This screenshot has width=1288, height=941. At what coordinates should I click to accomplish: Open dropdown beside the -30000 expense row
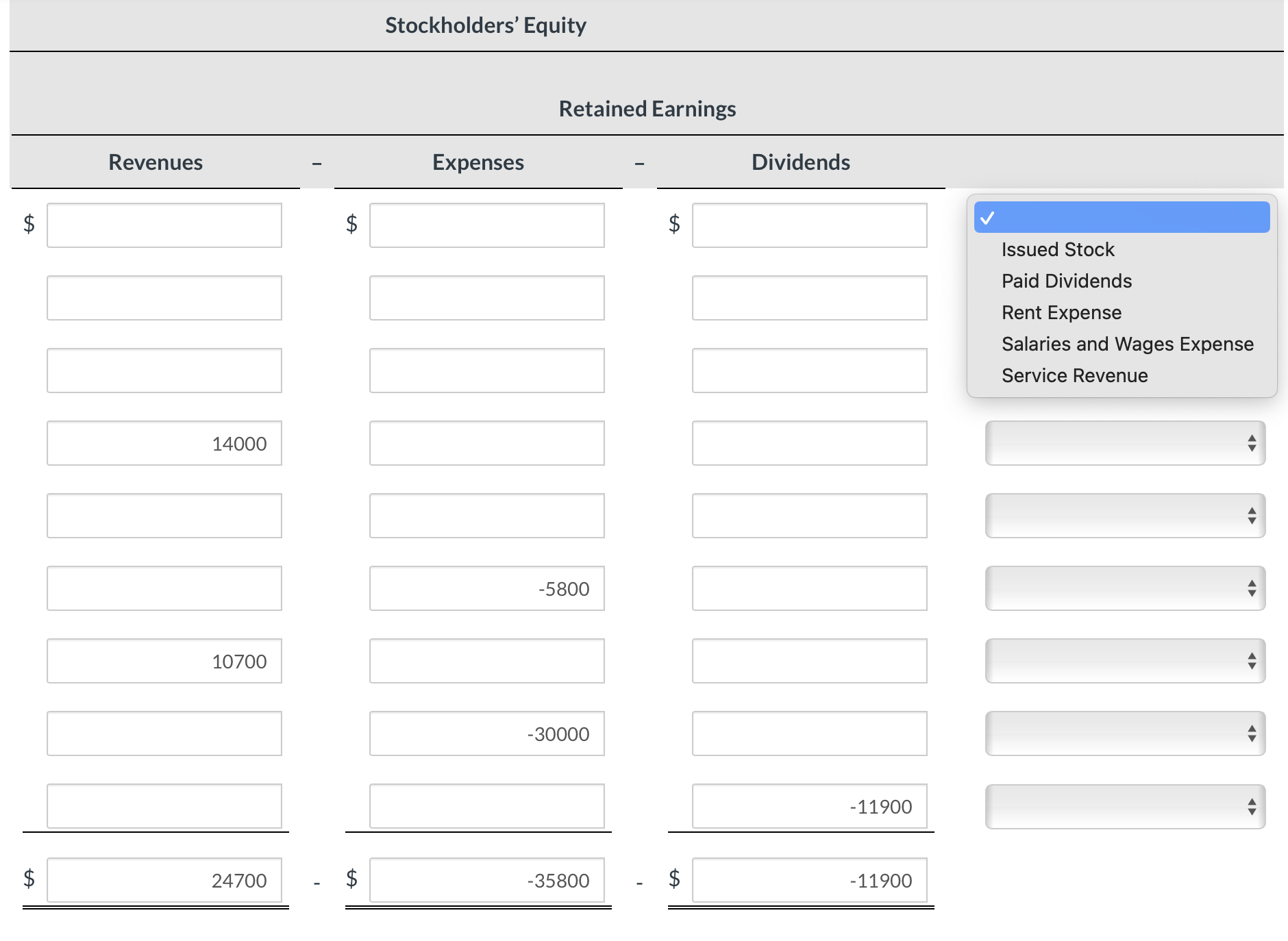(1125, 733)
